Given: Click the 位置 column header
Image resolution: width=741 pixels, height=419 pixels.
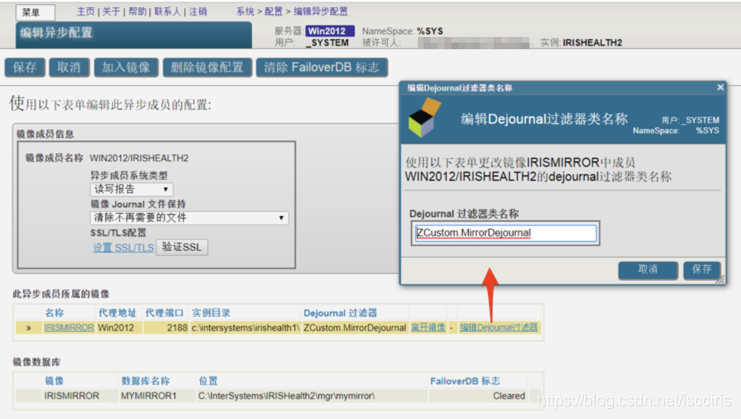Looking at the screenshot, I should [x=208, y=381].
